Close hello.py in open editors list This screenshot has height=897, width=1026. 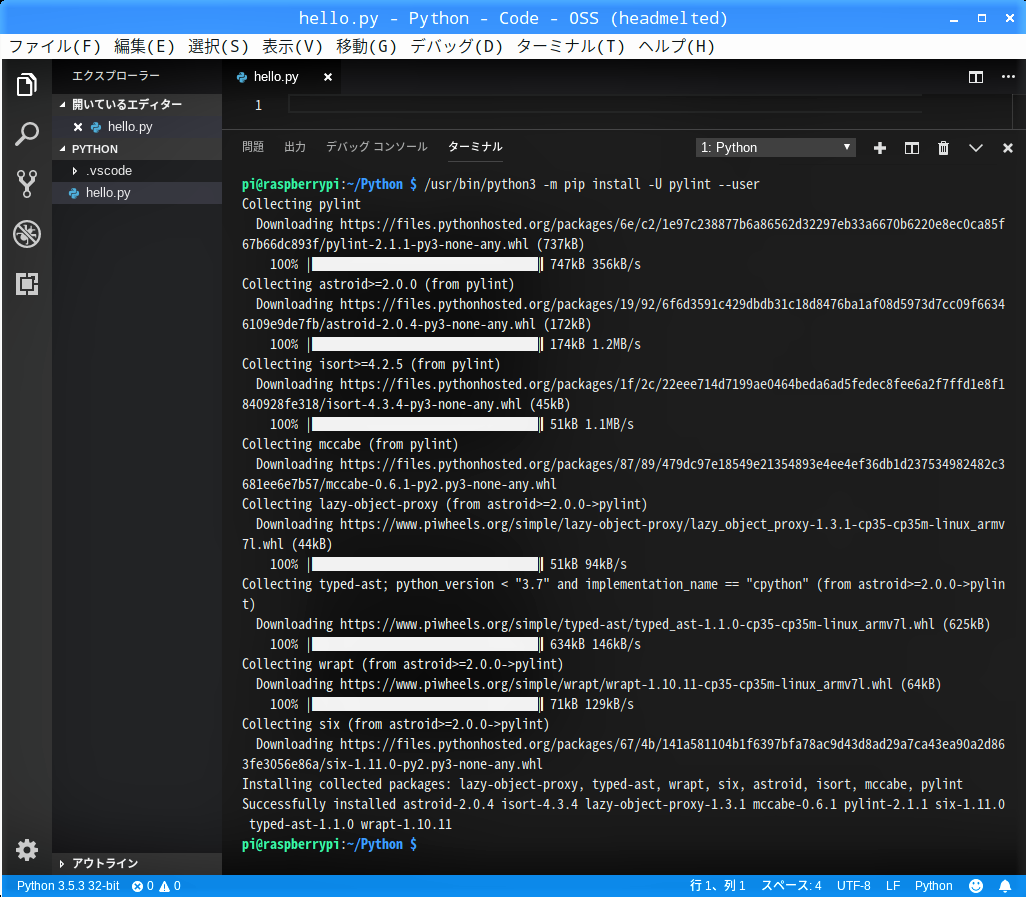[x=78, y=127]
